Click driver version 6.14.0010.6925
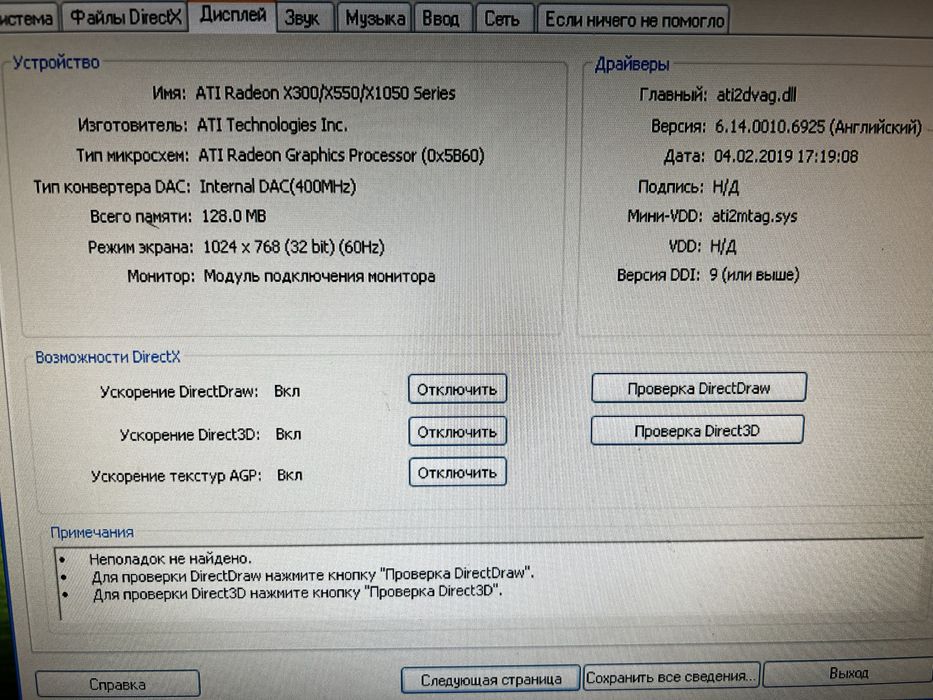 770,126
